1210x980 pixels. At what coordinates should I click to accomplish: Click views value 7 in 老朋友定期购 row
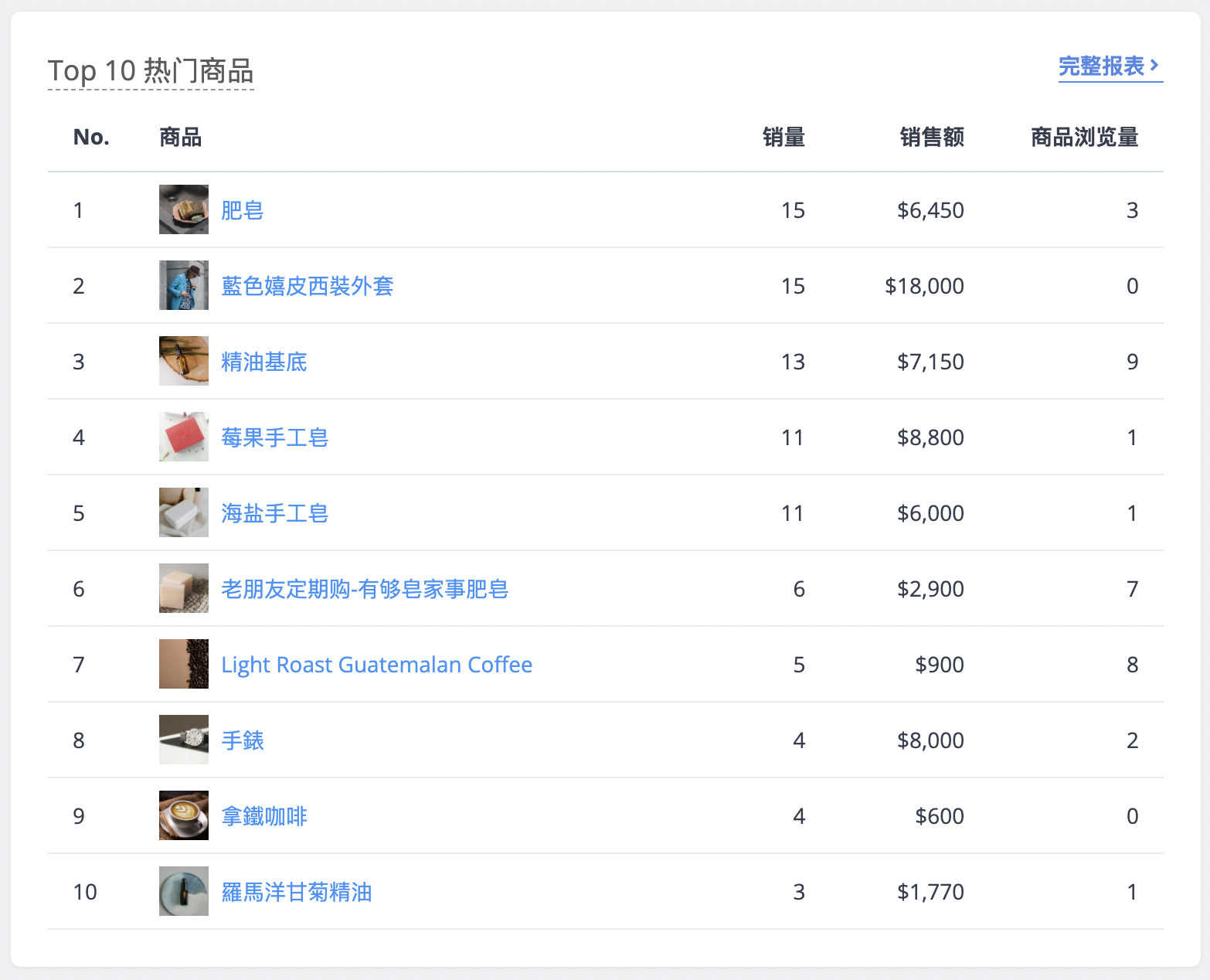coord(1133,589)
